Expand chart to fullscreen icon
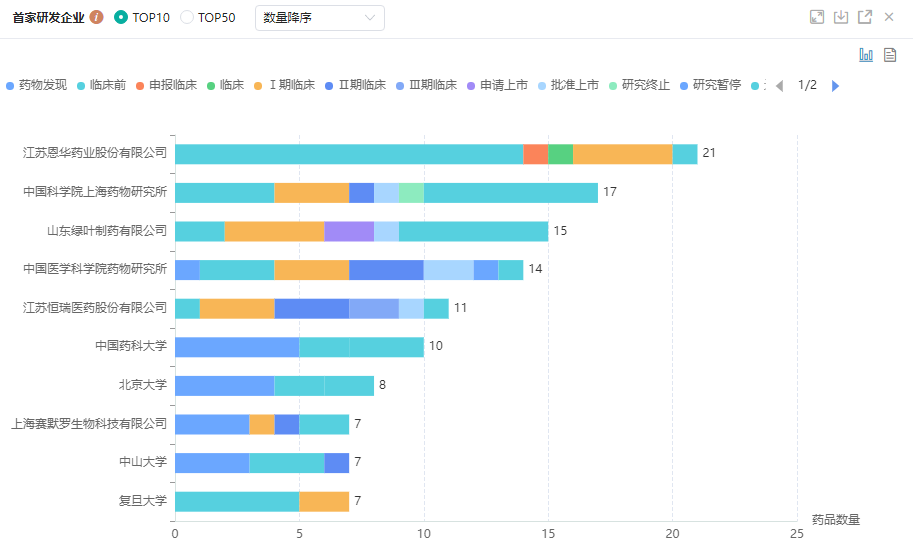 [817, 17]
